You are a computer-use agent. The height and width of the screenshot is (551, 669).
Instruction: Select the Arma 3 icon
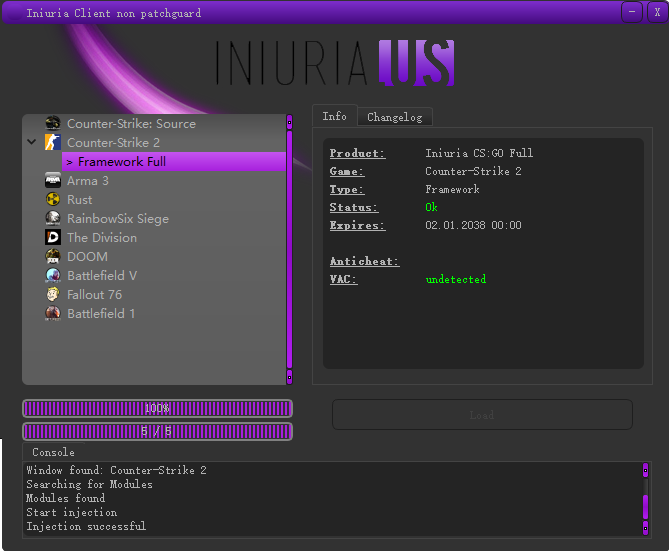click(x=53, y=181)
